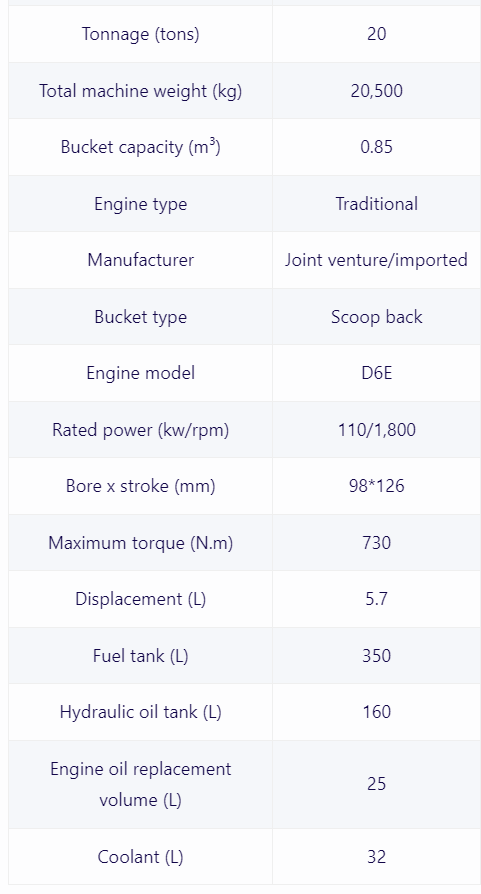The image size is (481, 894).
Task: Click the Engine oil replacement volume label
Action: coord(140,785)
